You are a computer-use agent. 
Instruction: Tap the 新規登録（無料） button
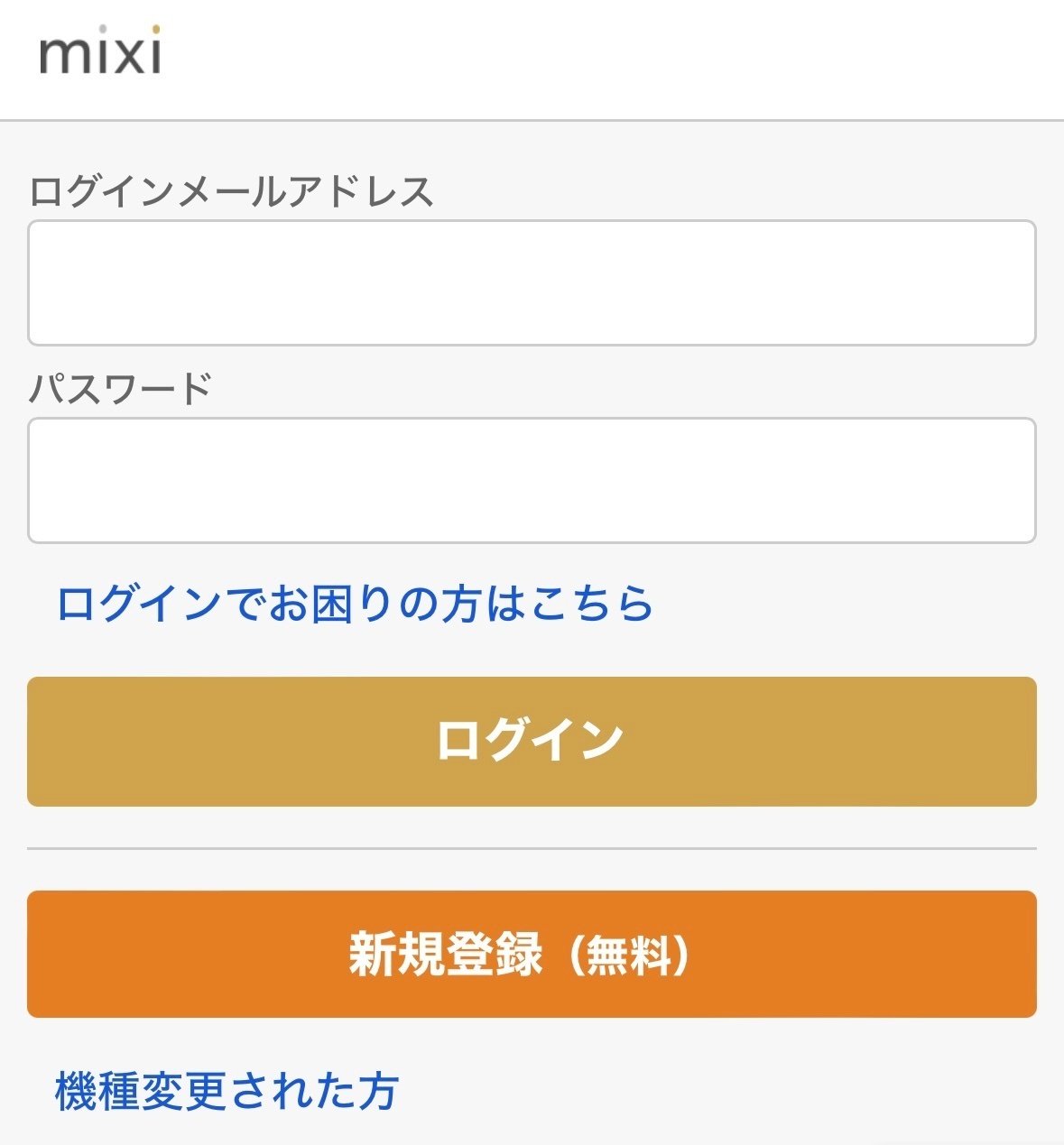click(x=532, y=954)
